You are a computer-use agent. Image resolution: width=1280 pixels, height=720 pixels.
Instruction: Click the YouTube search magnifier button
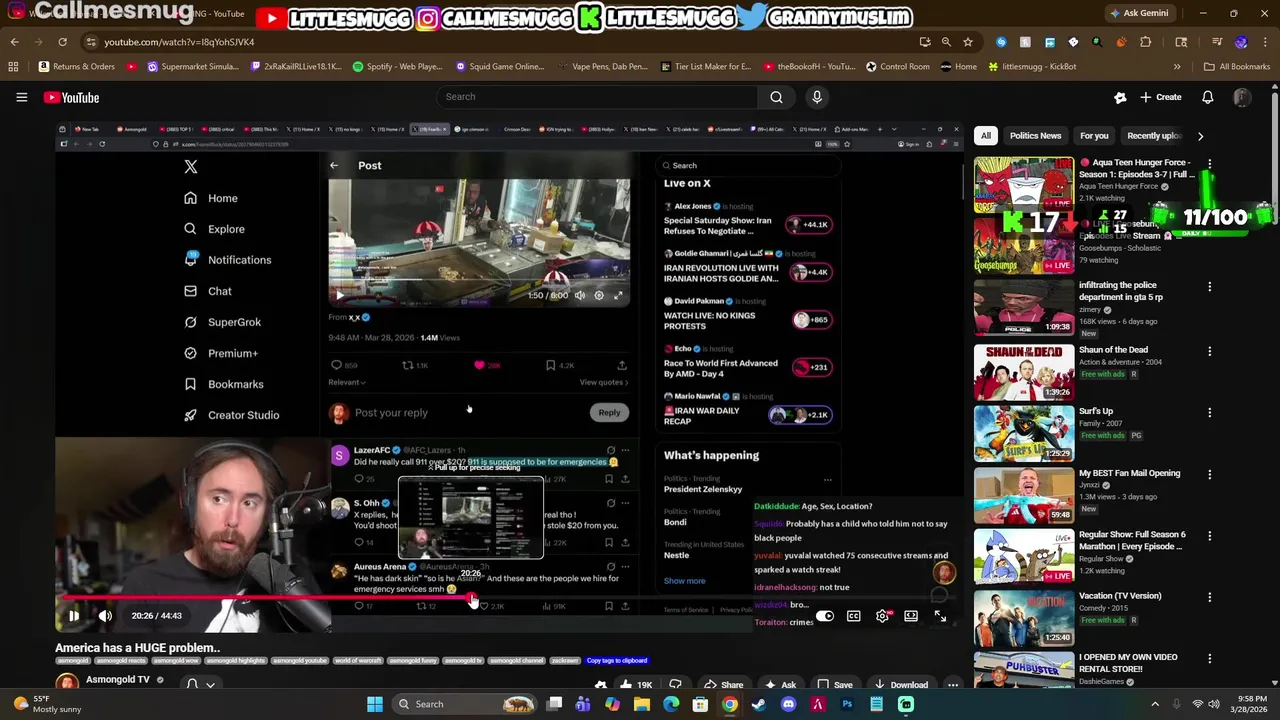776,97
